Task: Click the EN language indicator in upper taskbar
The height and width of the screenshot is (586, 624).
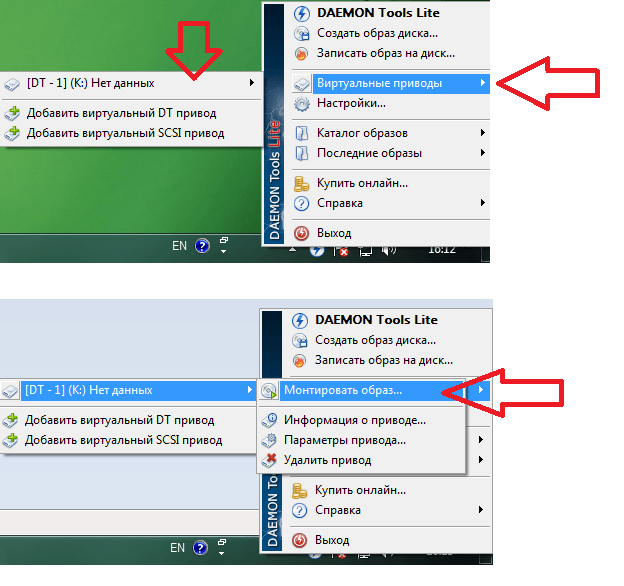Action: [x=179, y=246]
